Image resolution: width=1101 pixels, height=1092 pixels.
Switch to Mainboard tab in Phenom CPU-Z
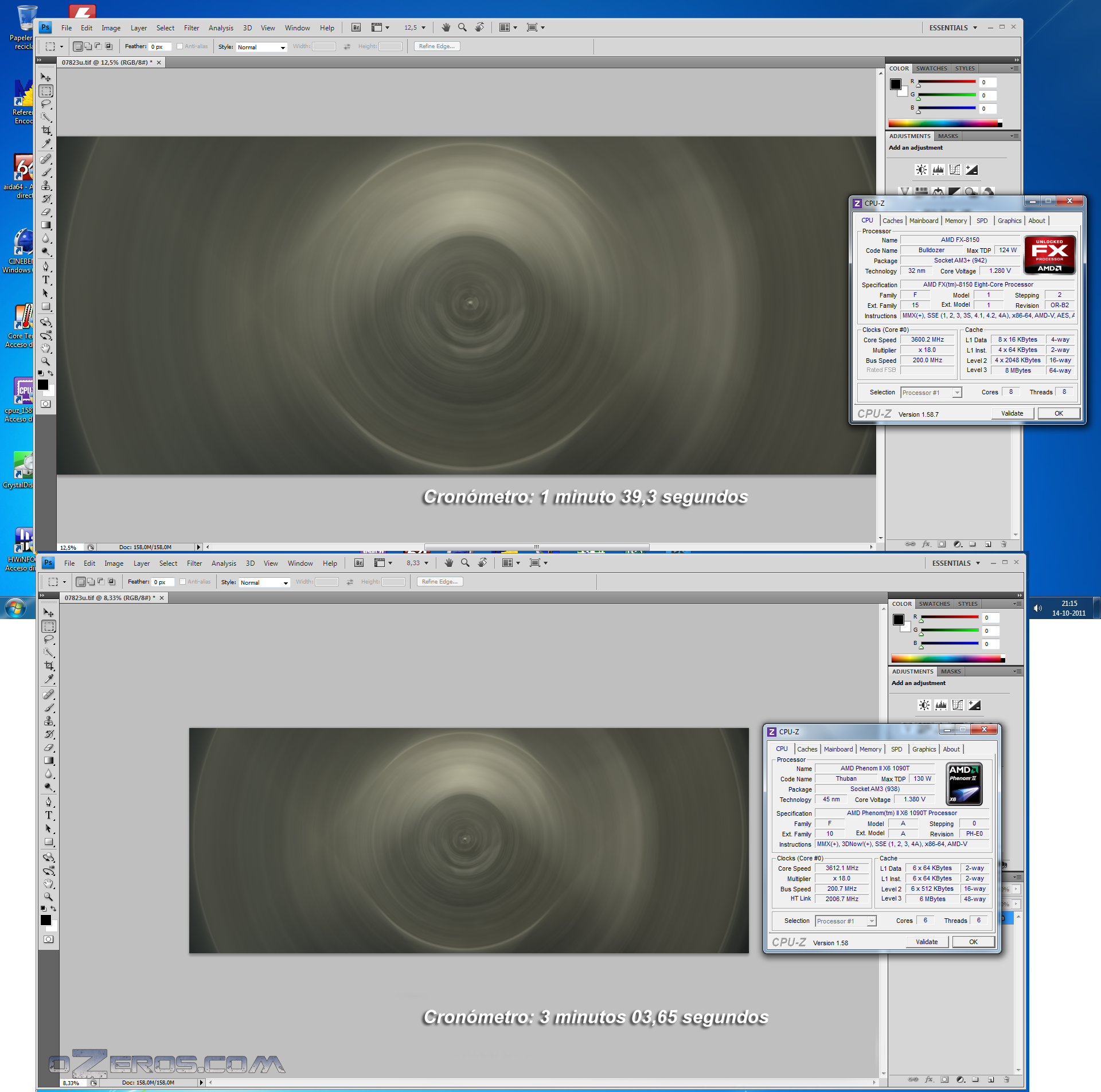[838, 749]
